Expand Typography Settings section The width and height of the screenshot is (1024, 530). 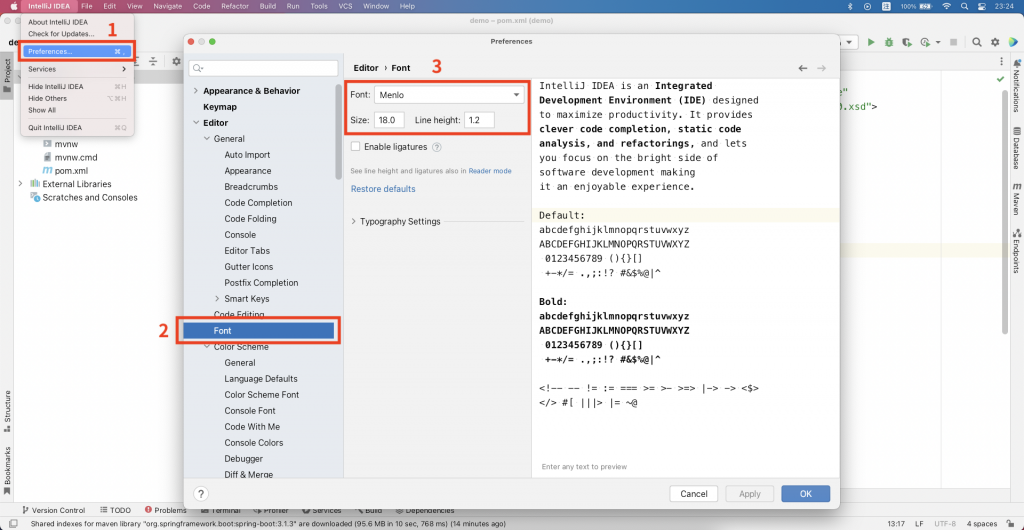355,221
